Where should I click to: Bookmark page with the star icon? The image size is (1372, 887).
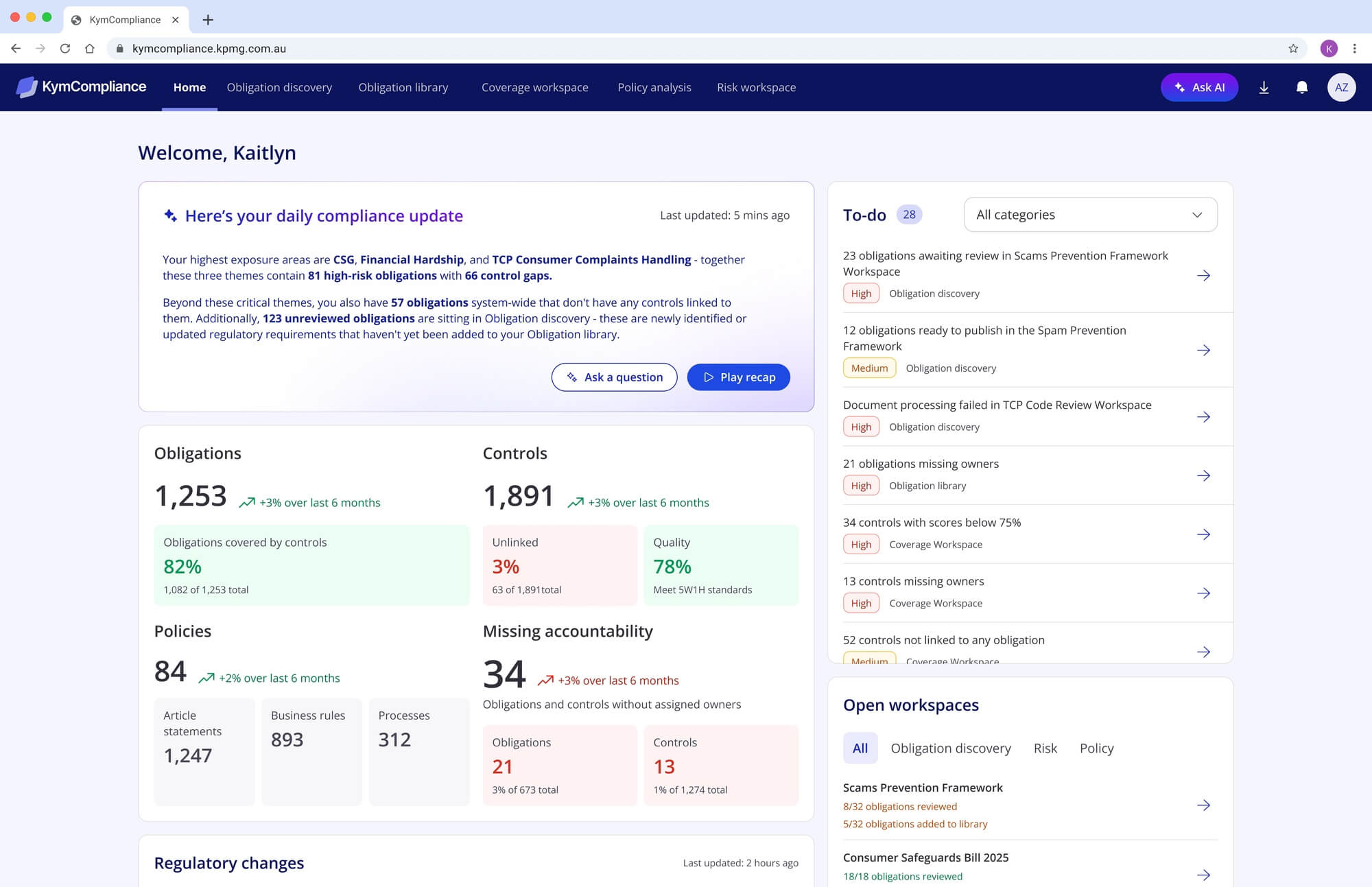1293,49
